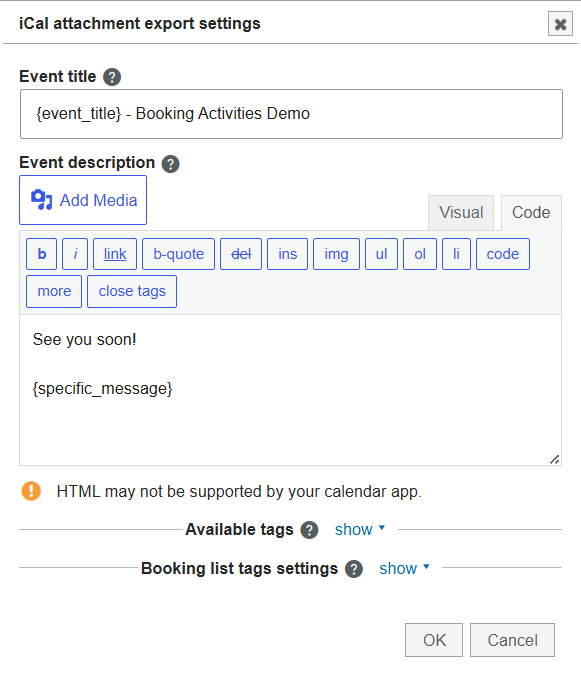Expand Booking list tags settings section
The width and height of the screenshot is (581, 677).
pyautogui.click(x=404, y=568)
